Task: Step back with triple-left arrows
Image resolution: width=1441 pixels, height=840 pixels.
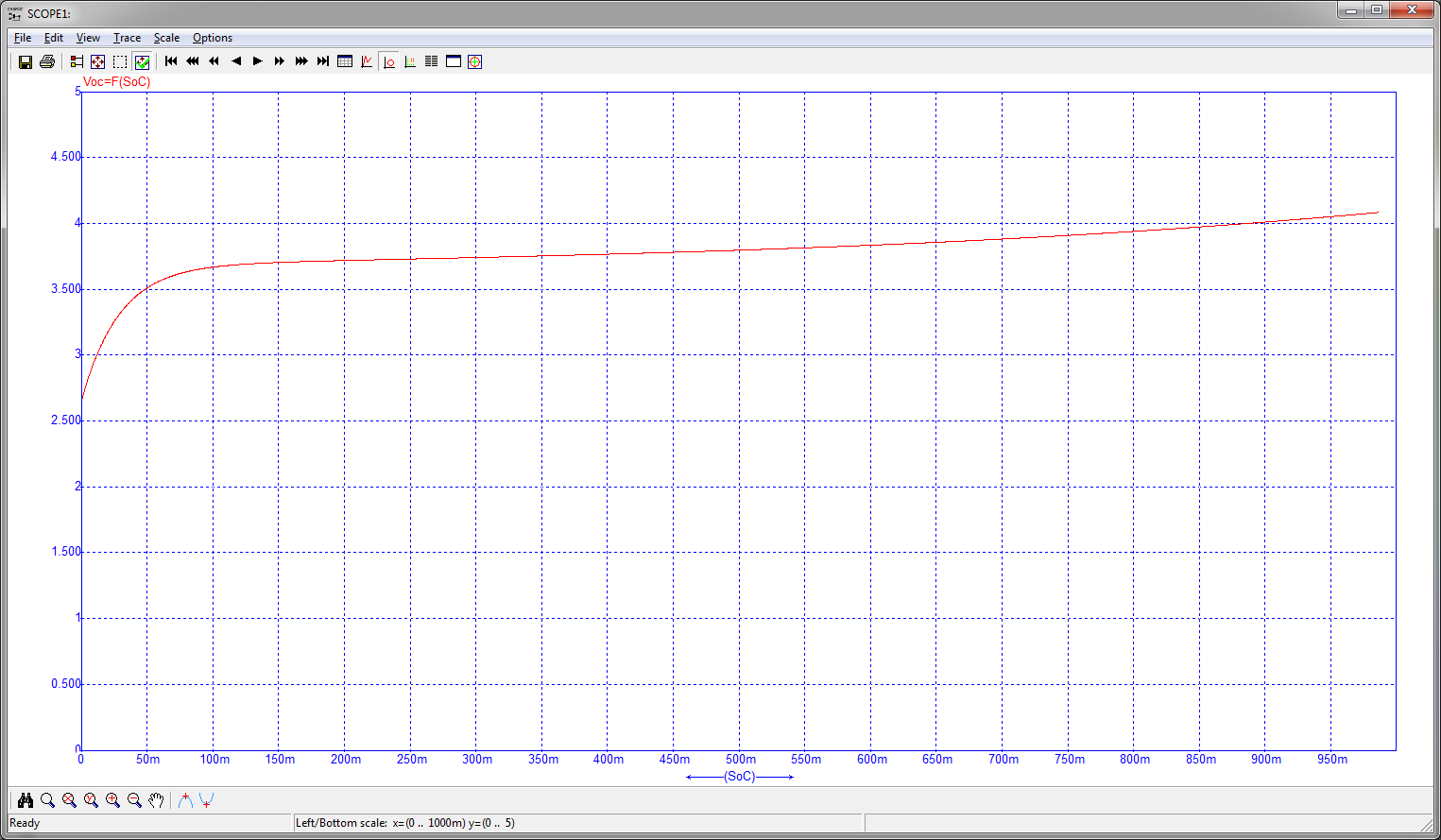Action: tap(193, 61)
